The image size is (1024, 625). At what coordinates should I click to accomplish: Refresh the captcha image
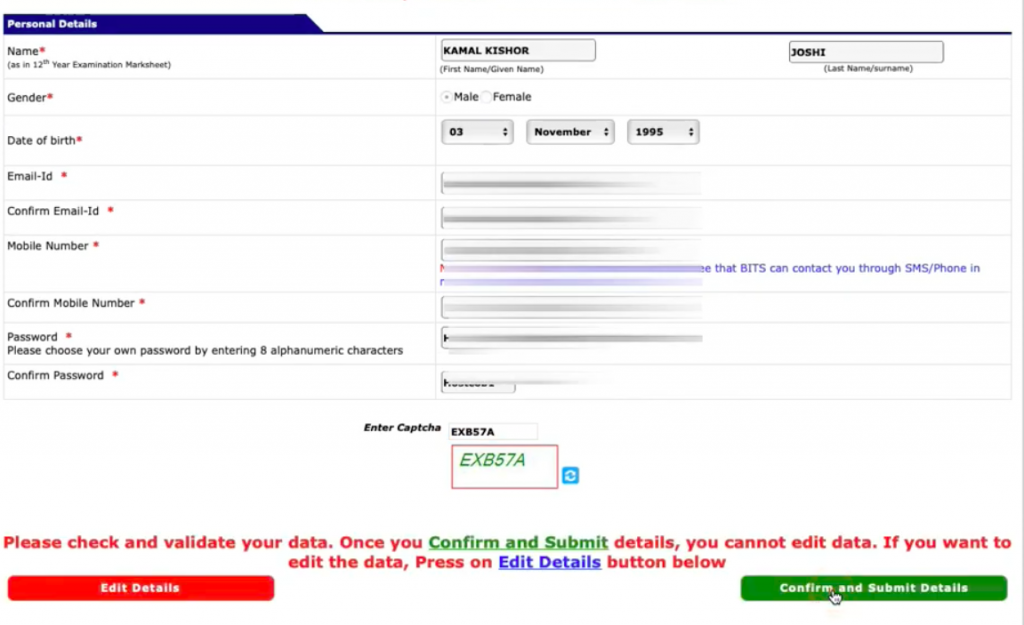(x=569, y=477)
